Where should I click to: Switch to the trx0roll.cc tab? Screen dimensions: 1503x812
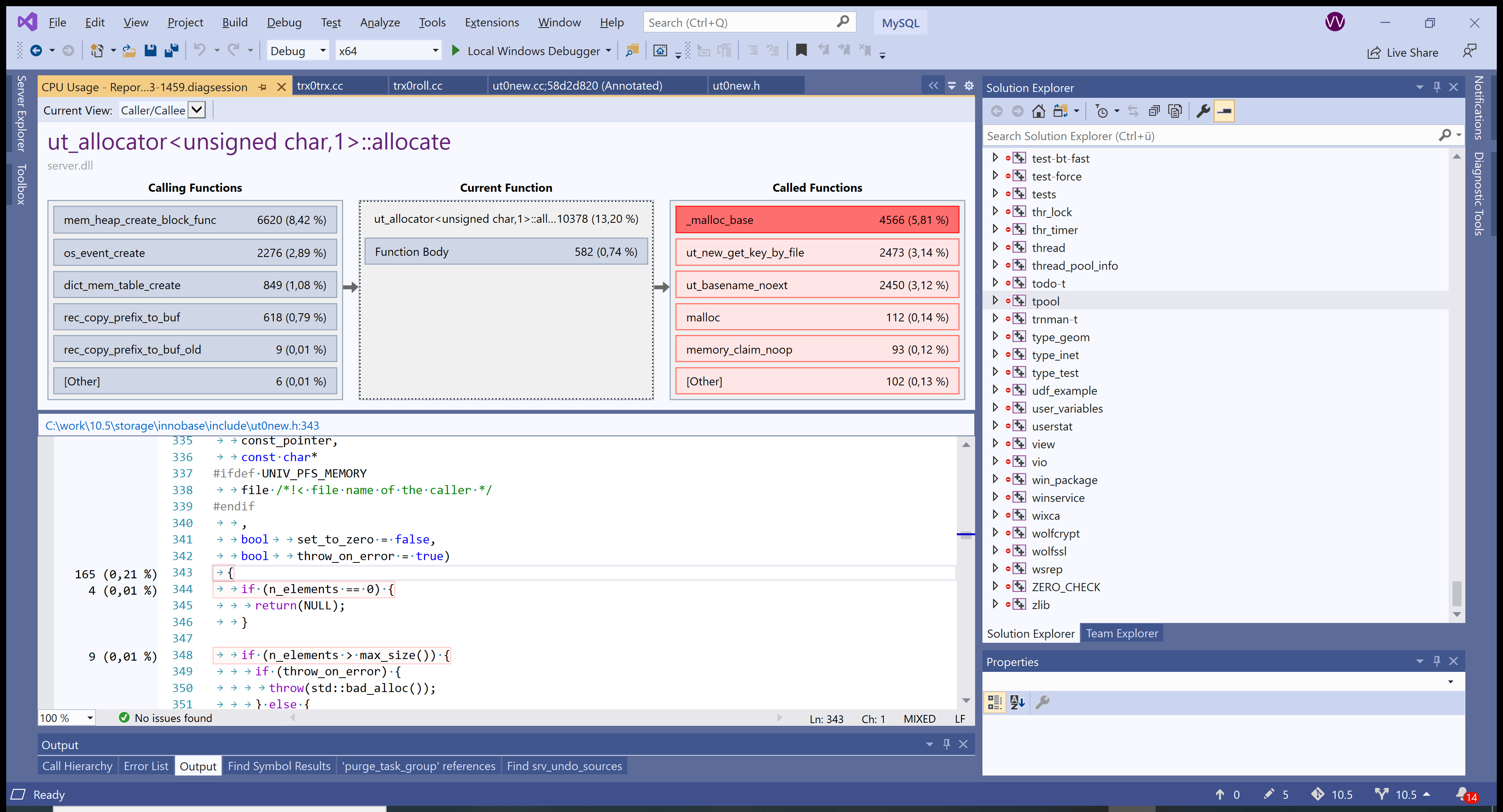417,86
